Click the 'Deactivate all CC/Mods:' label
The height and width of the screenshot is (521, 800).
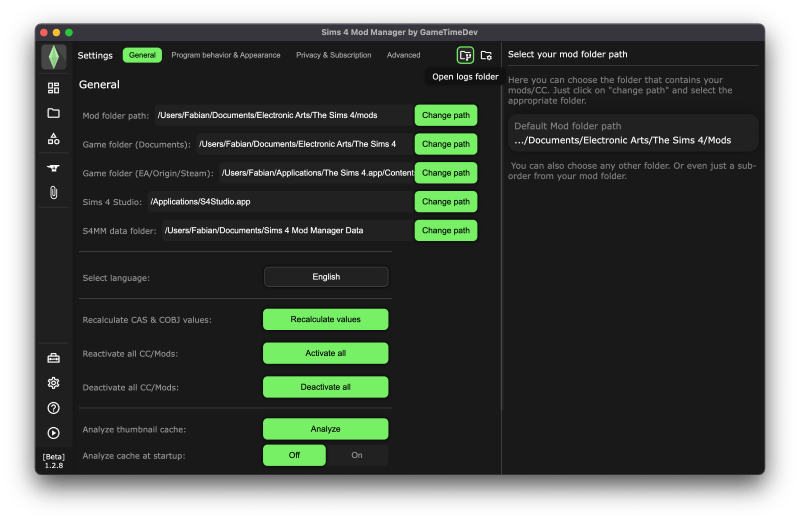click(x=131, y=387)
